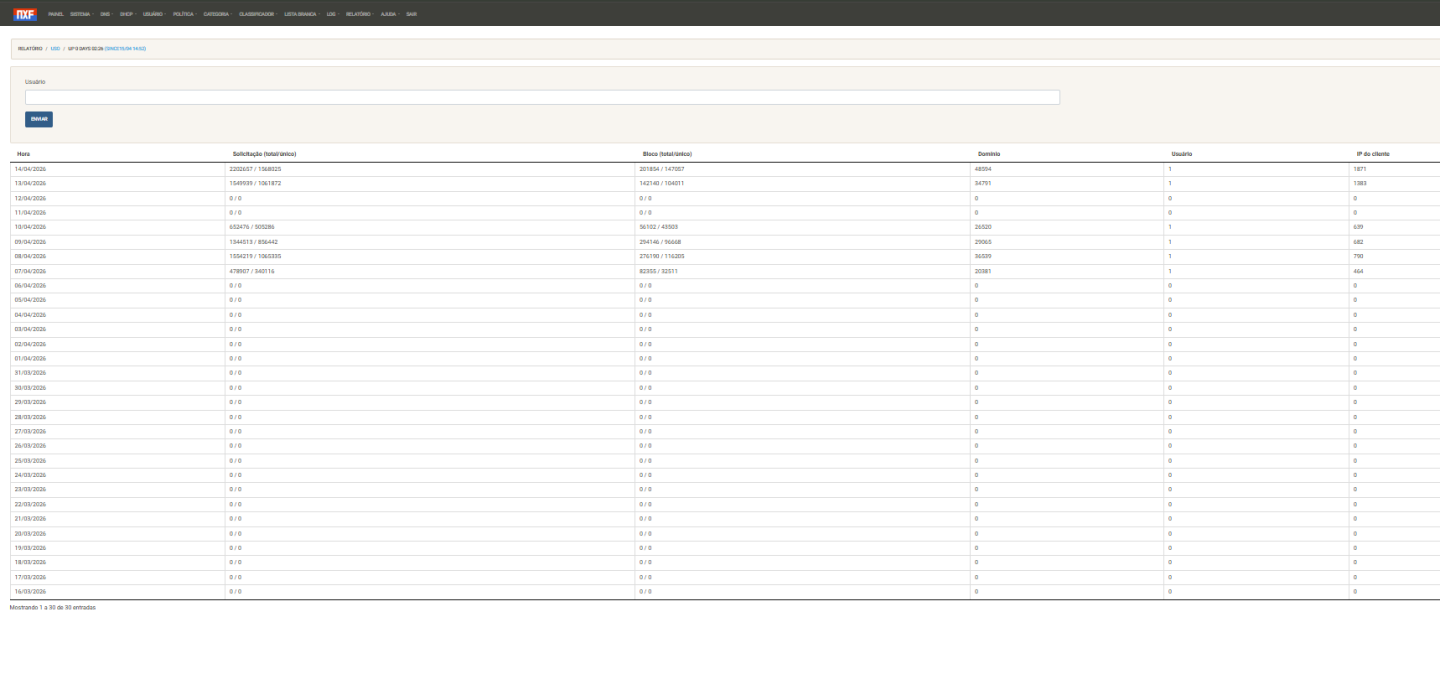Expand the AJUDA menu

(x=390, y=15)
